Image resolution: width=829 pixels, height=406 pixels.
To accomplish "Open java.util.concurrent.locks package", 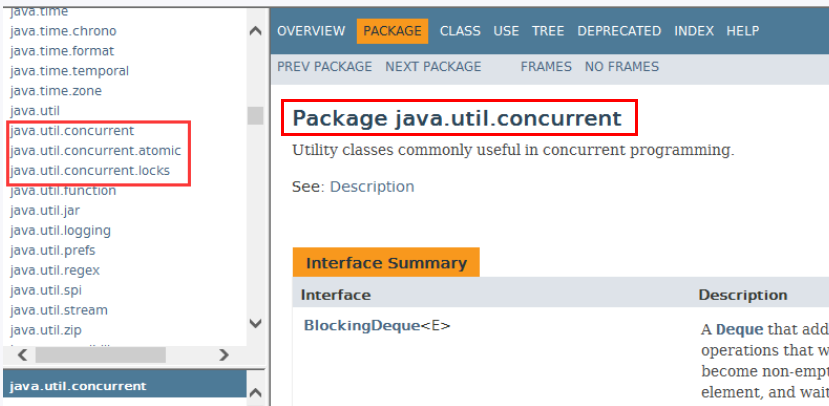I will (x=90, y=171).
